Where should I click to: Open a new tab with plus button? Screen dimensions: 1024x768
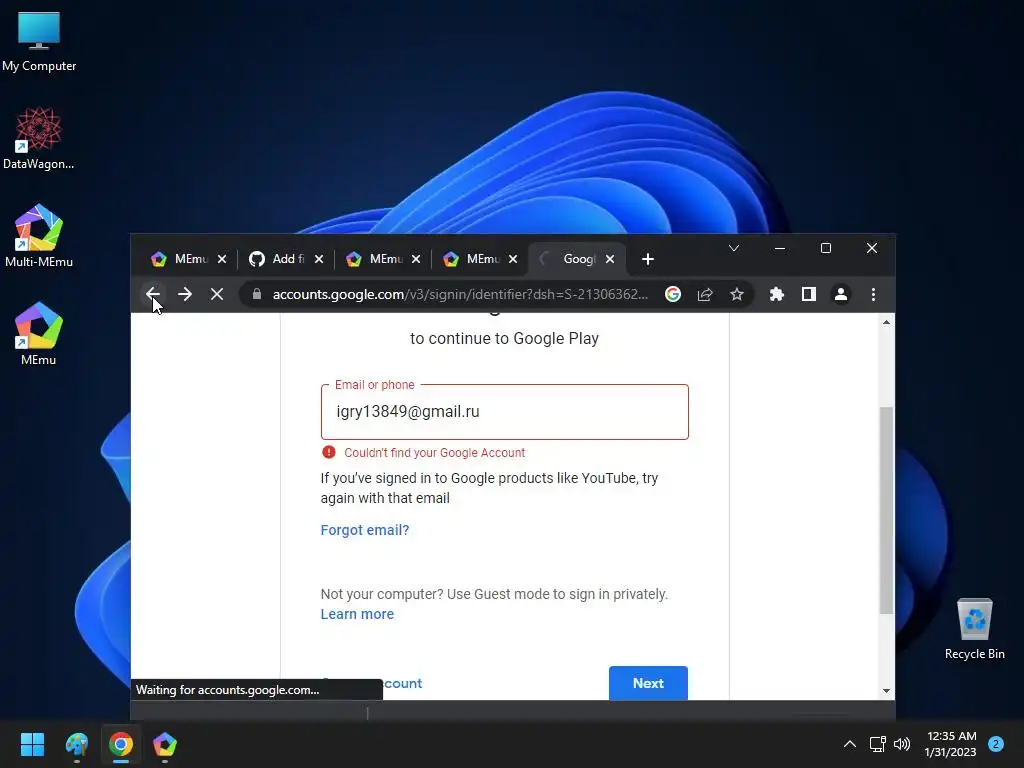[x=648, y=259]
